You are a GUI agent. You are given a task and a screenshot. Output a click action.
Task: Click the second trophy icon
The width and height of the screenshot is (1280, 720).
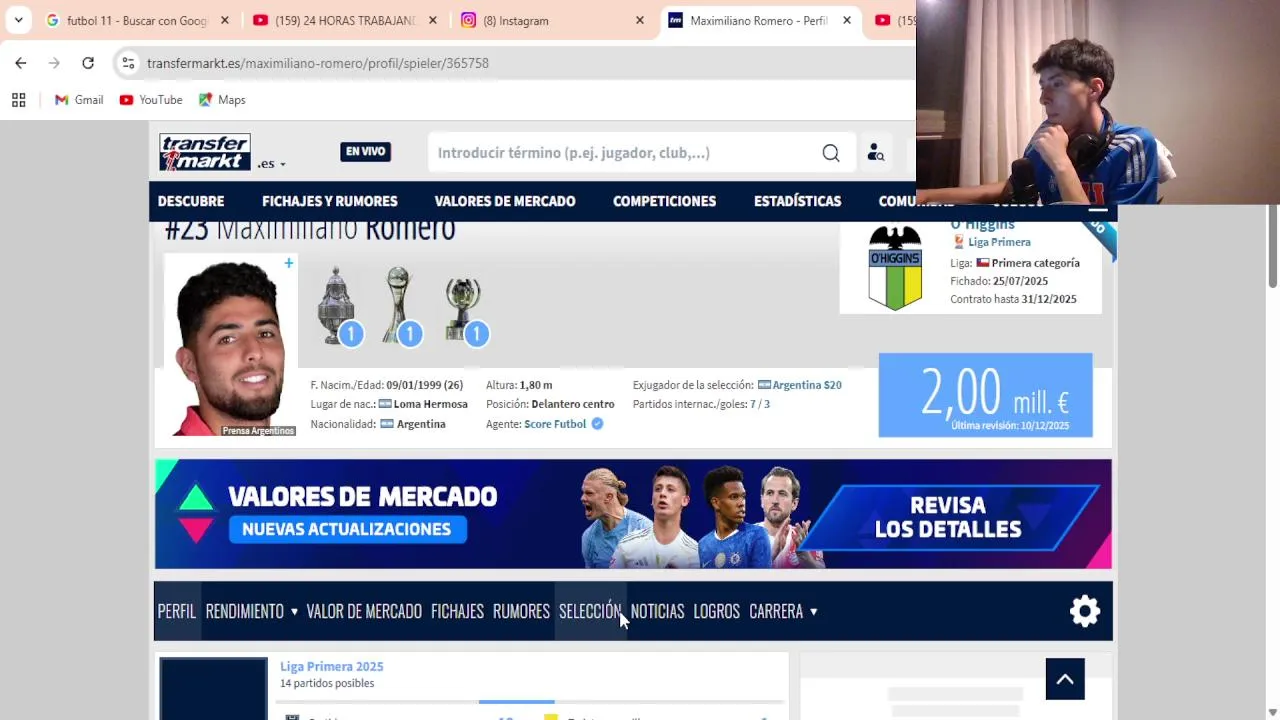[400, 306]
